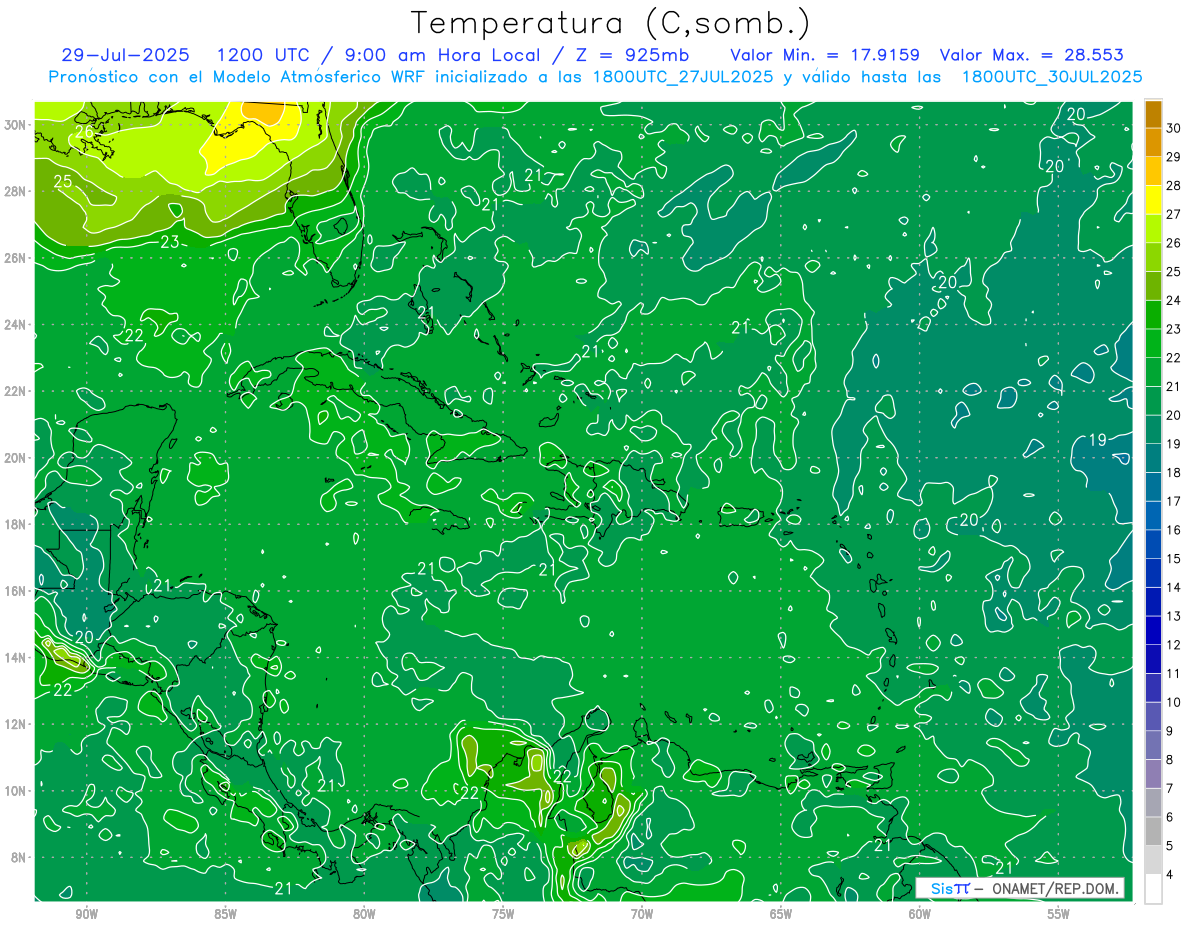Pick the lime swatch between 25 and 26

pos(1153,257)
